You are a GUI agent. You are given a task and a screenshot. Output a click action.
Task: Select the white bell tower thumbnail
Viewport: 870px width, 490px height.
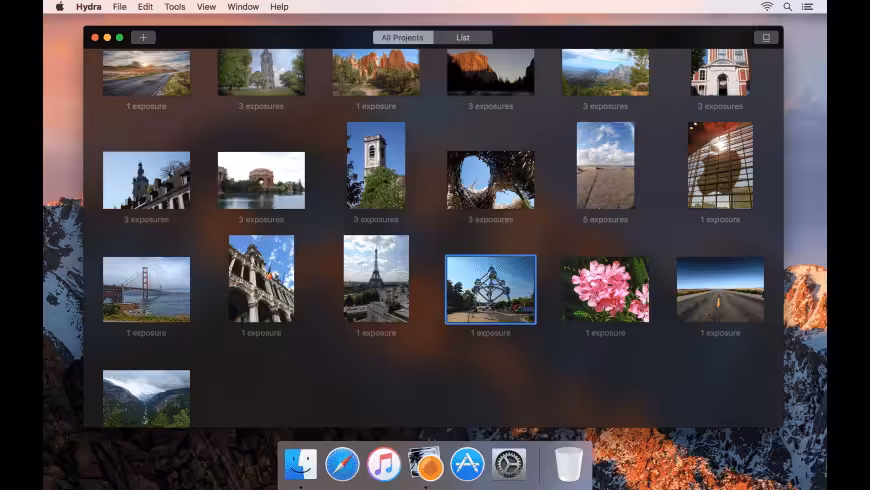point(376,165)
